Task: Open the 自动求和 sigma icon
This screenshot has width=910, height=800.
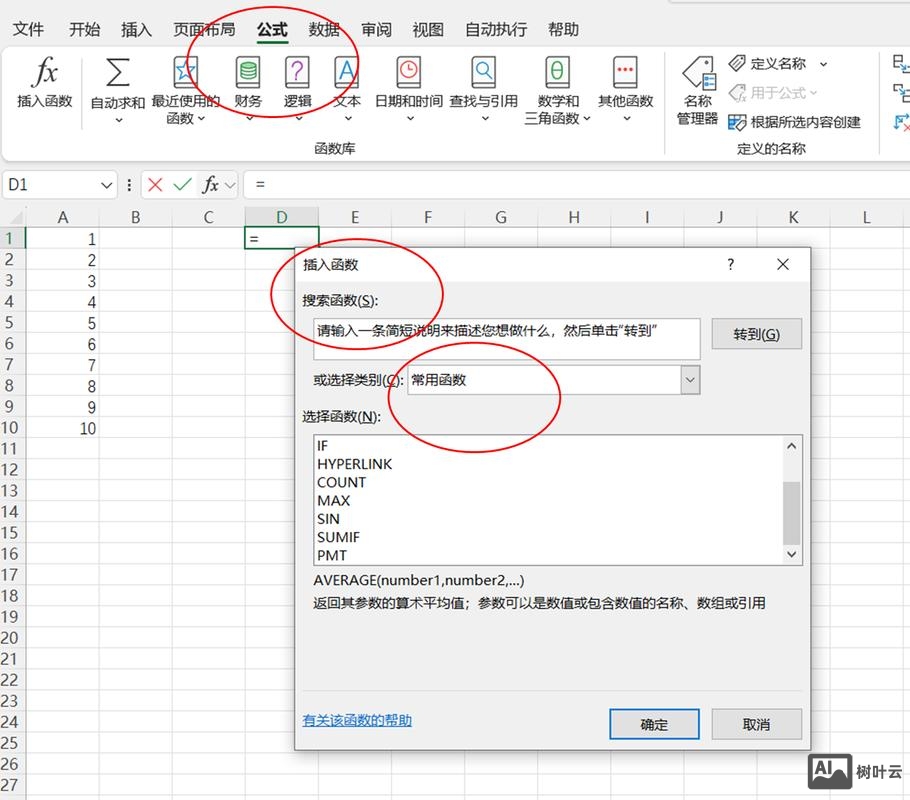Action: tap(118, 74)
